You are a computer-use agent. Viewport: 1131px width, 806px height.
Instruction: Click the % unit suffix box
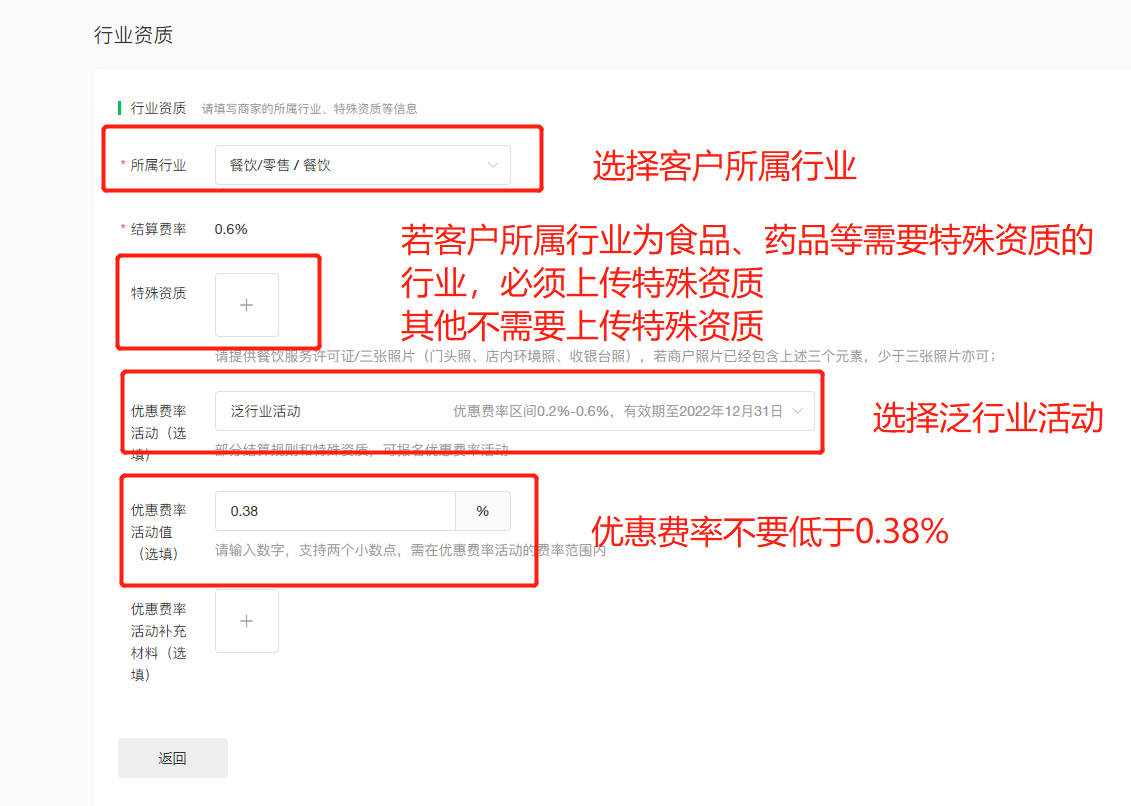[x=483, y=511]
